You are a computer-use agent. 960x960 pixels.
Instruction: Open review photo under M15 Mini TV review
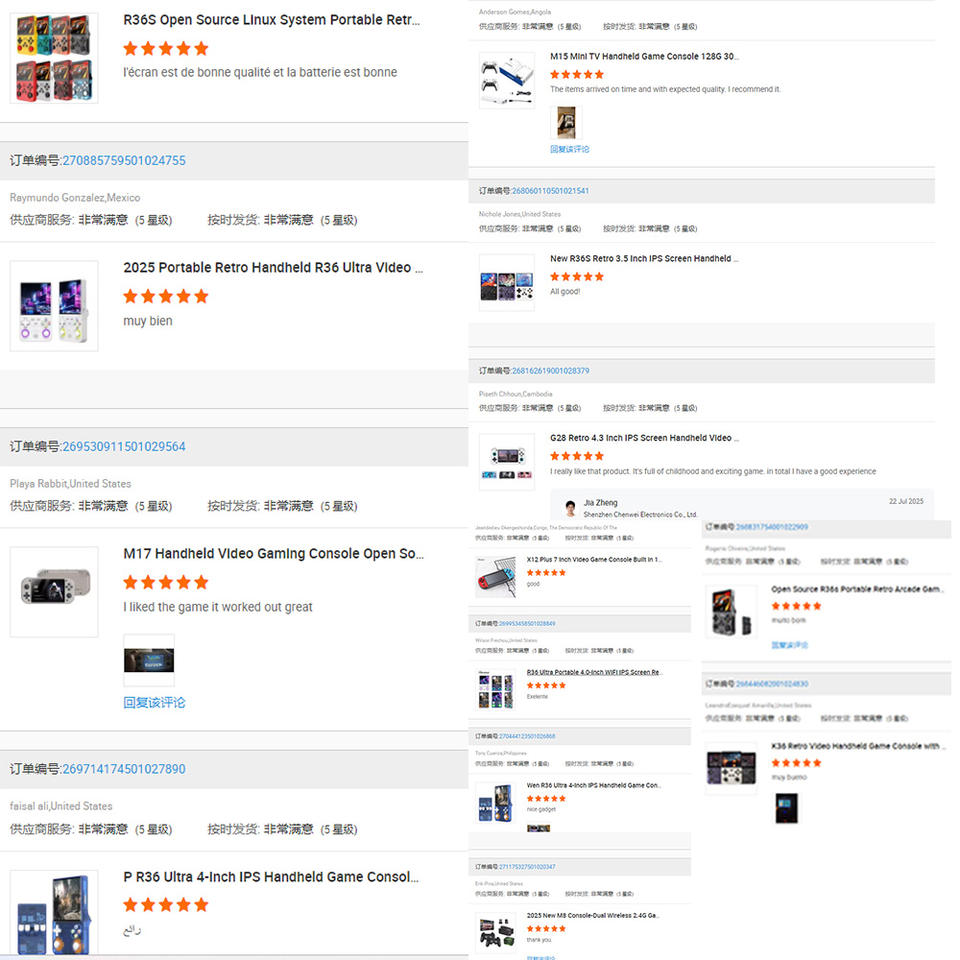click(566, 122)
